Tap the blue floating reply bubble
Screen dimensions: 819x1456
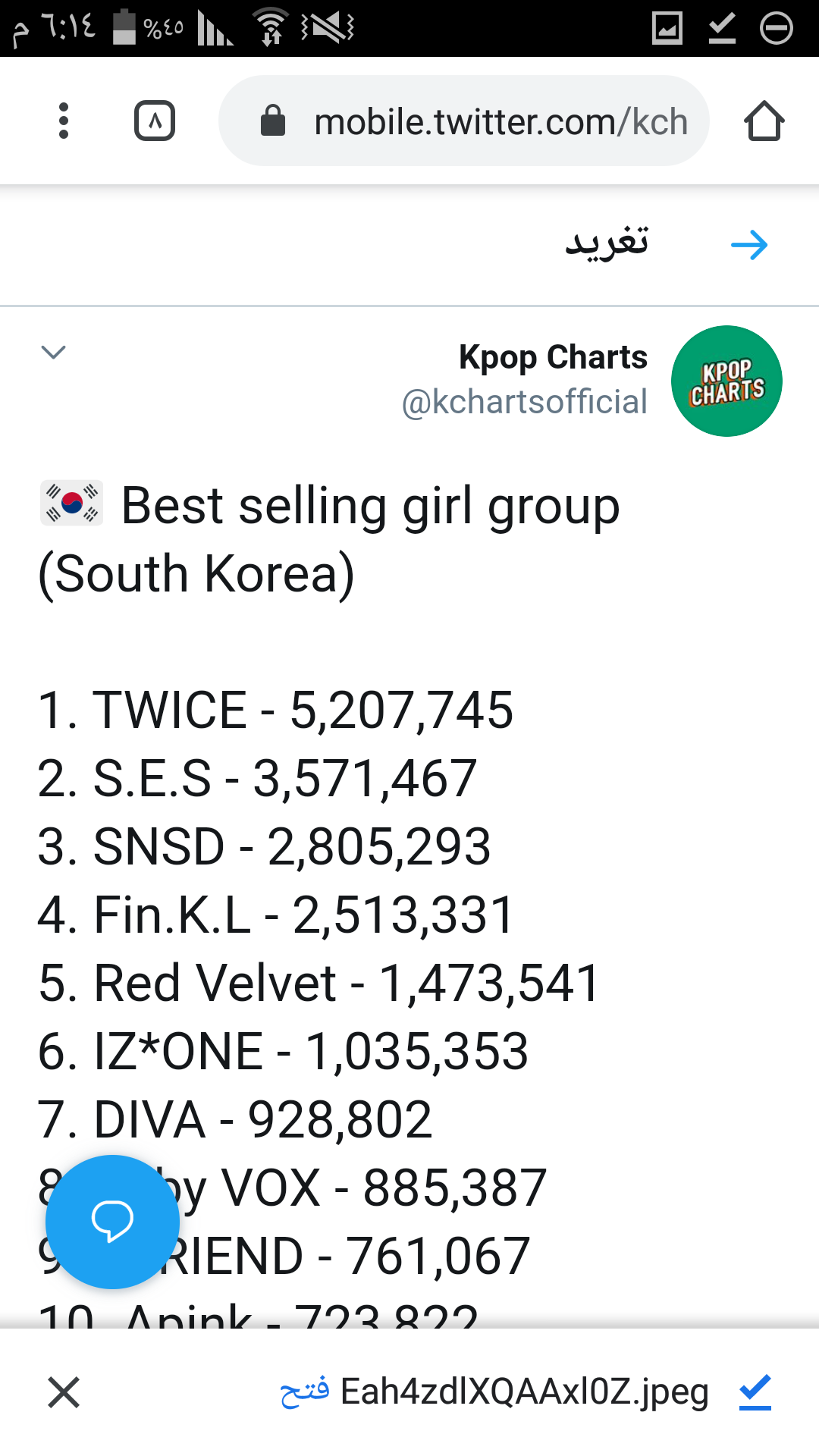coord(112,1222)
